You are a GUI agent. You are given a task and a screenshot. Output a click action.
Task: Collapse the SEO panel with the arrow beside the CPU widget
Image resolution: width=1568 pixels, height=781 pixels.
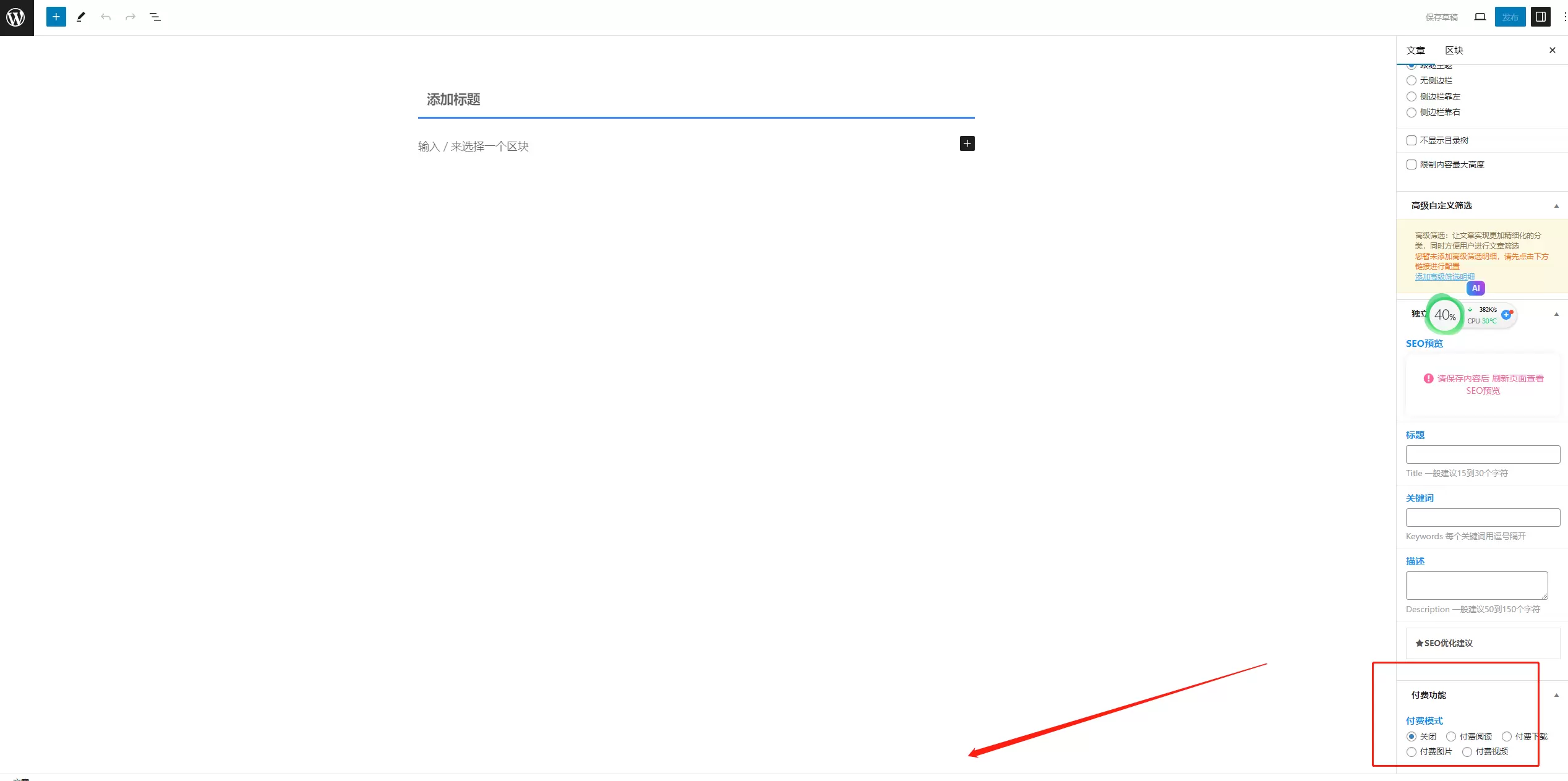point(1556,314)
